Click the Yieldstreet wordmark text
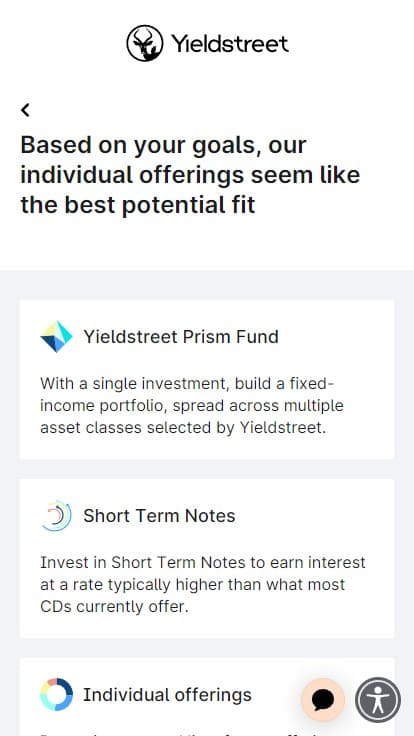 point(230,44)
